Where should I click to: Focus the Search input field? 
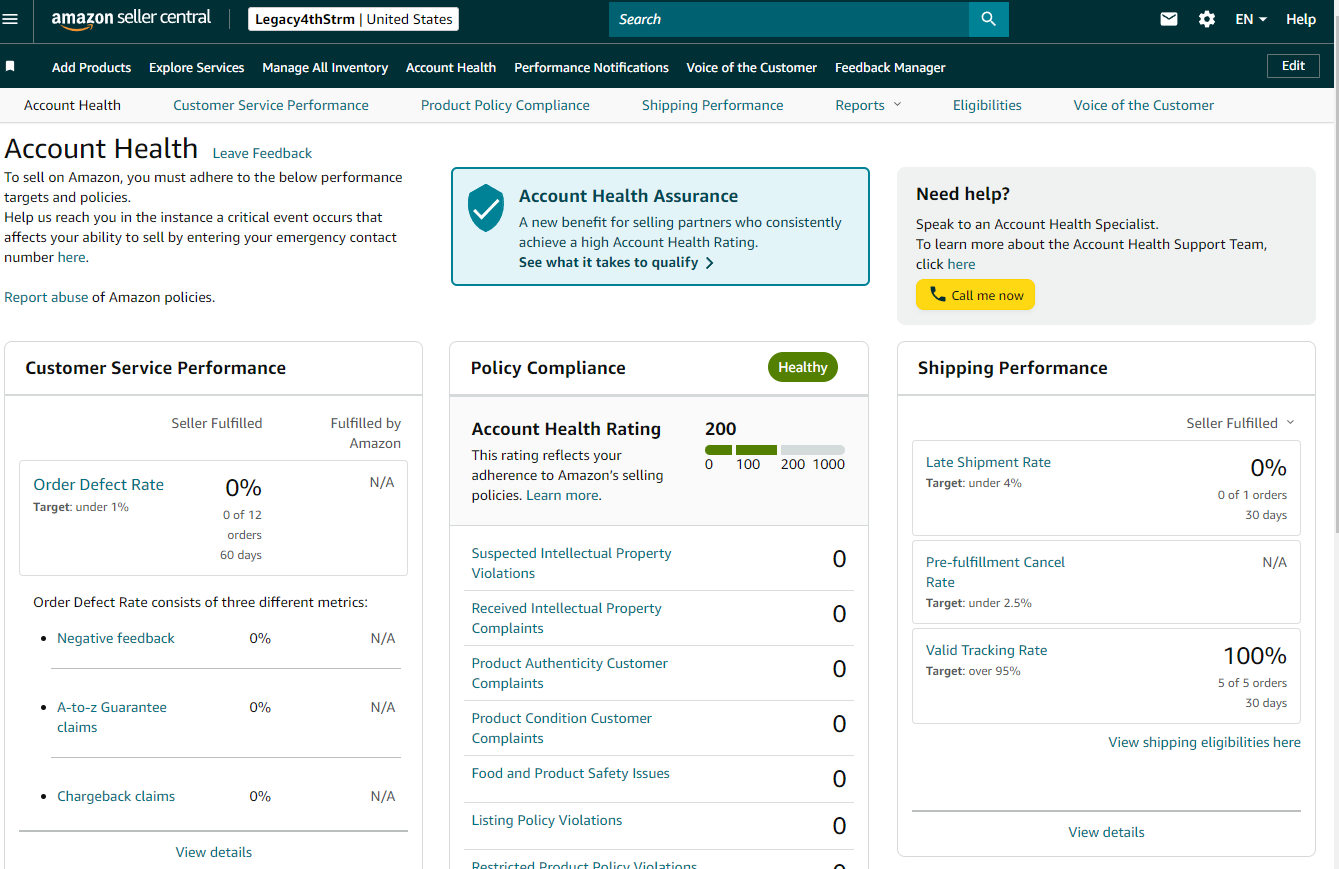pyautogui.click(x=789, y=19)
